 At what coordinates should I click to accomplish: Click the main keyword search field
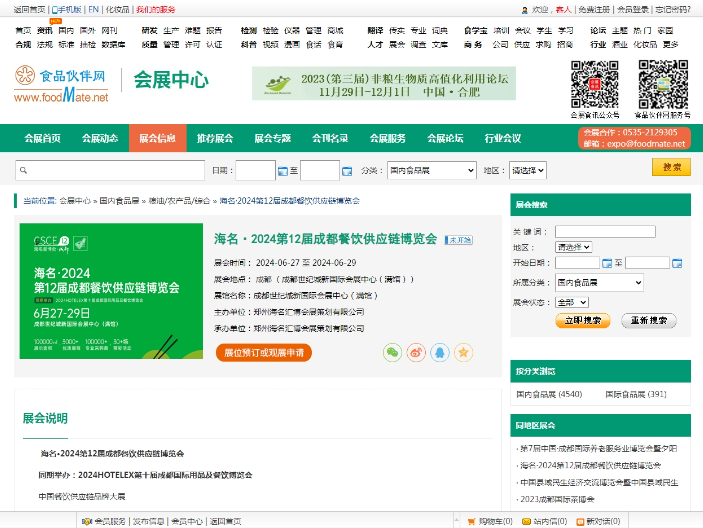(110, 170)
